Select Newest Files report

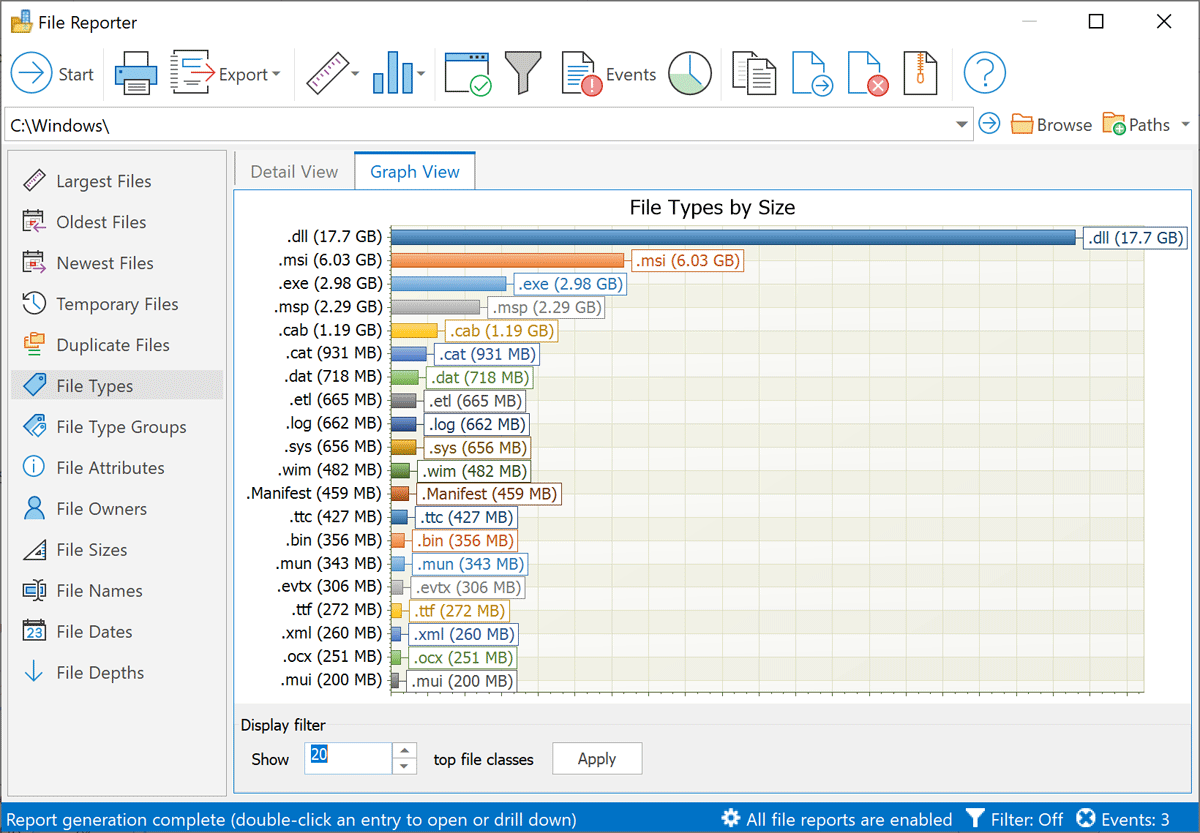pos(116,263)
